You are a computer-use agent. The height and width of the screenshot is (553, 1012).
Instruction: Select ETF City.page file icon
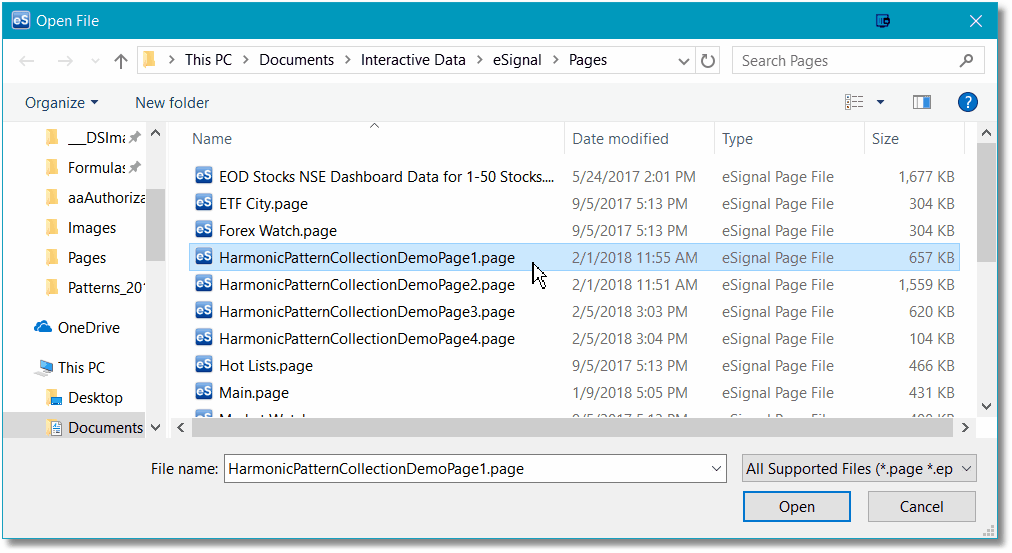point(204,203)
